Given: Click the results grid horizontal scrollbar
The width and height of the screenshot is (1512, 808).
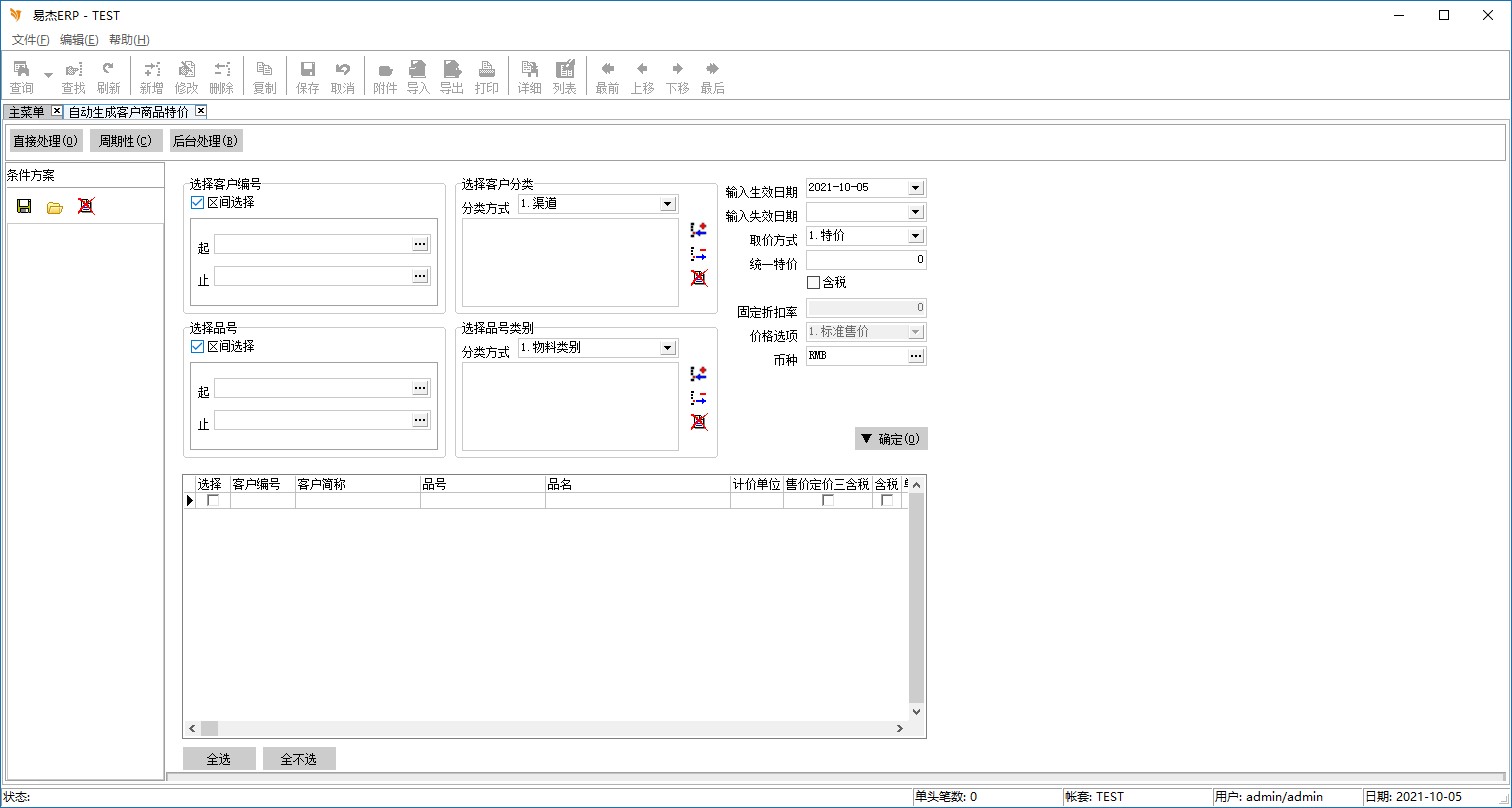Looking at the screenshot, I should point(550,729).
